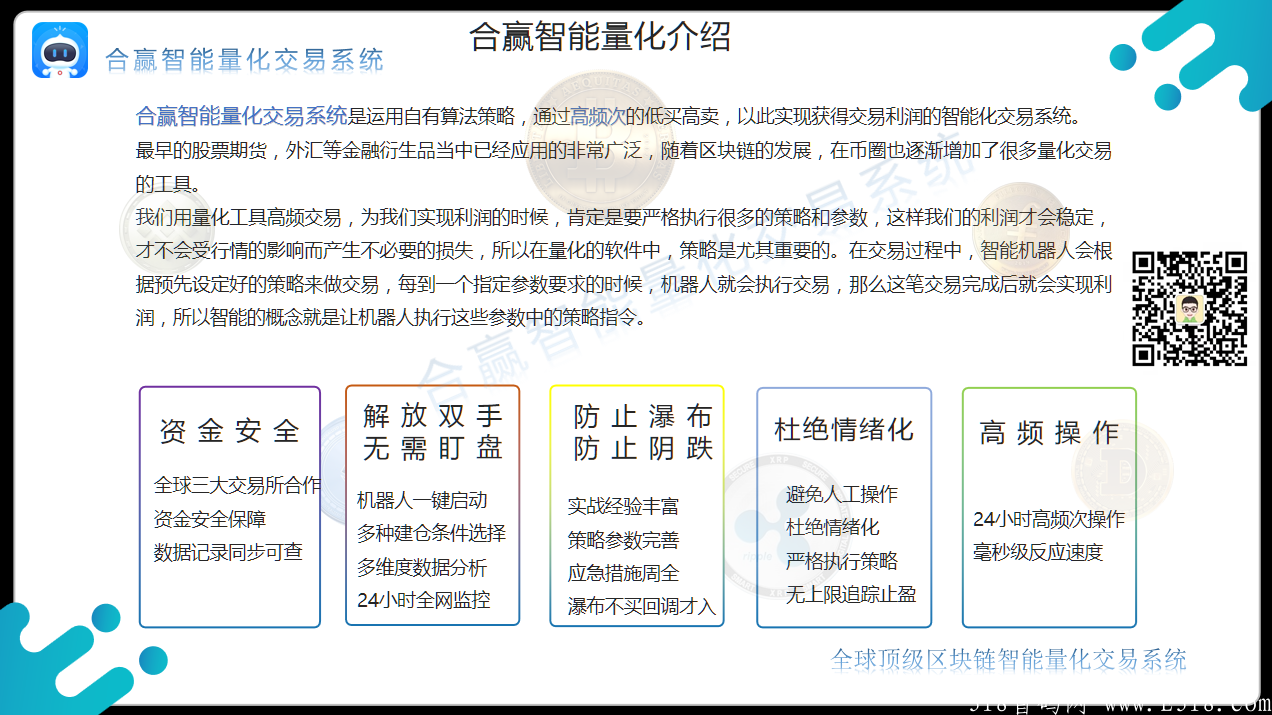Select the line 毫秒级反应速度
This screenshot has width=1272, height=715.
click(x=1038, y=552)
